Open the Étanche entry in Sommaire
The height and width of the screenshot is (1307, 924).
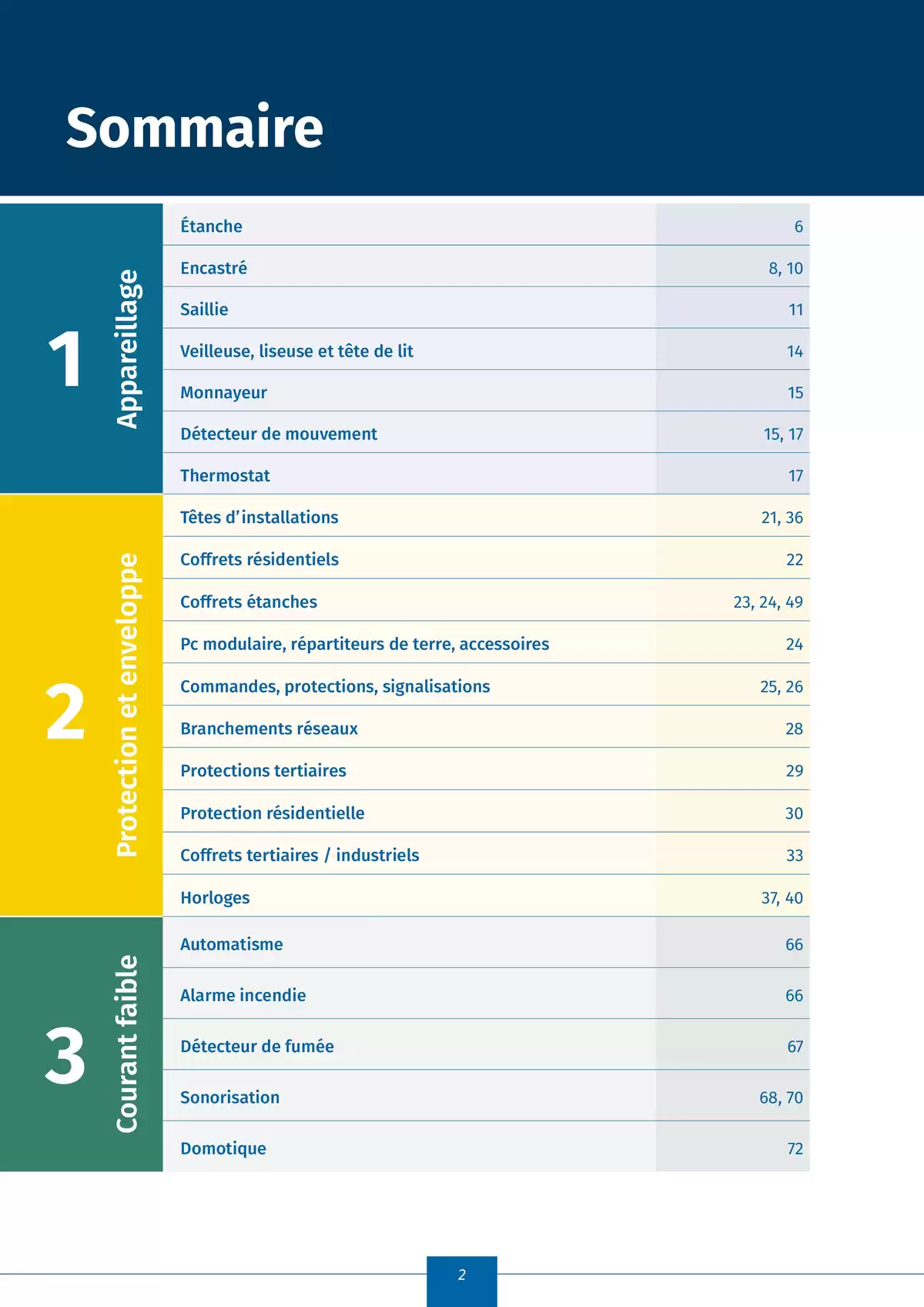click(x=212, y=226)
